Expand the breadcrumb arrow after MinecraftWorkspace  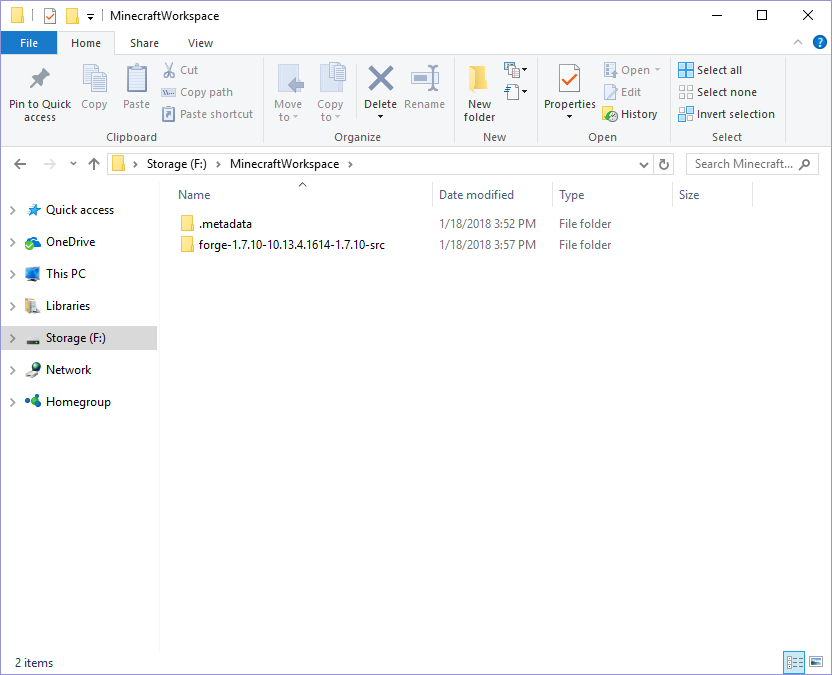(350, 165)
